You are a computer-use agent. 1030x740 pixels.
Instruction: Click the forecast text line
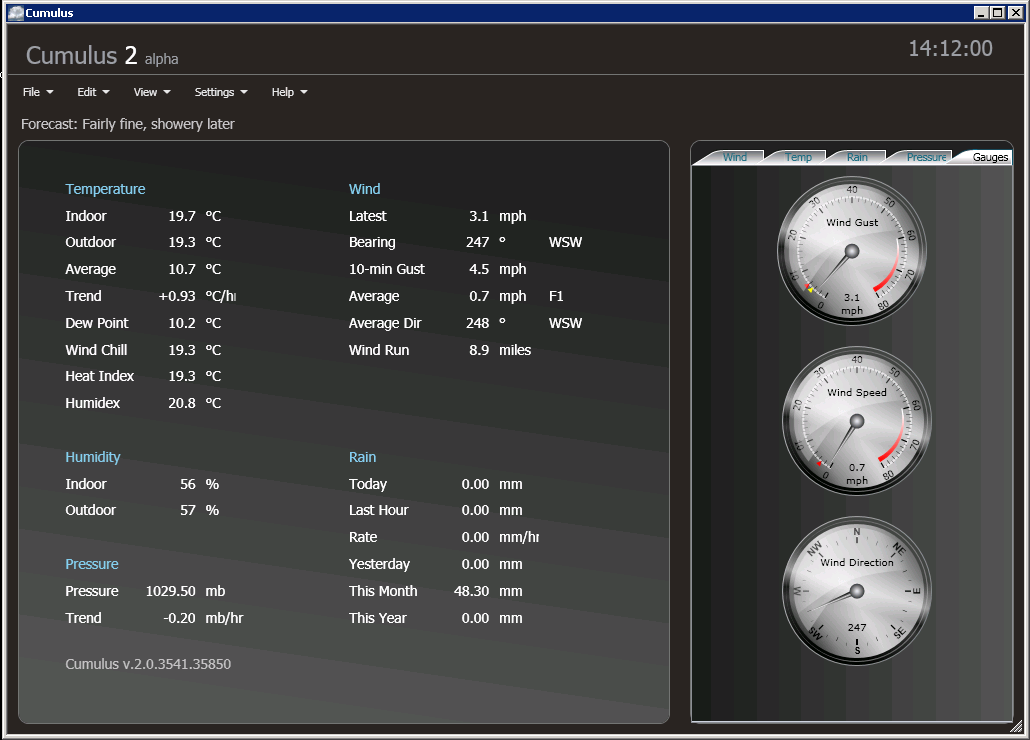tap(128, 124)
